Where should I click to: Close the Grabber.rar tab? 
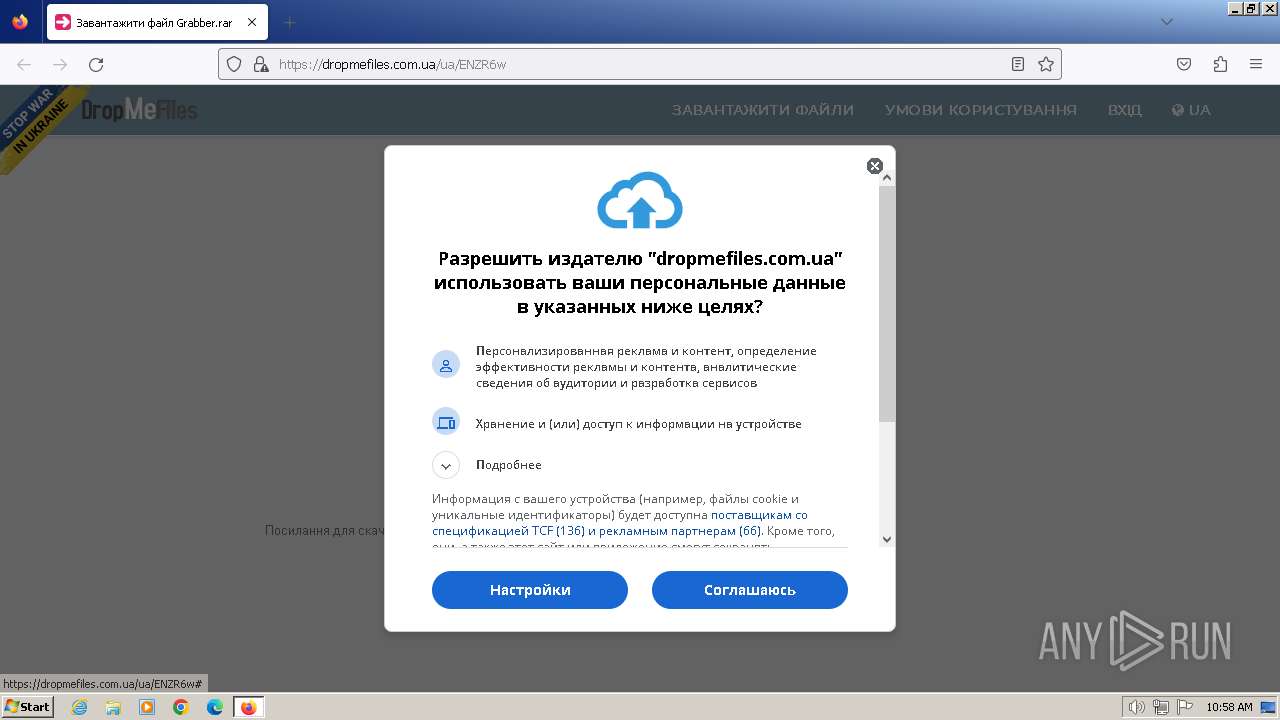[x=251, y=22]
